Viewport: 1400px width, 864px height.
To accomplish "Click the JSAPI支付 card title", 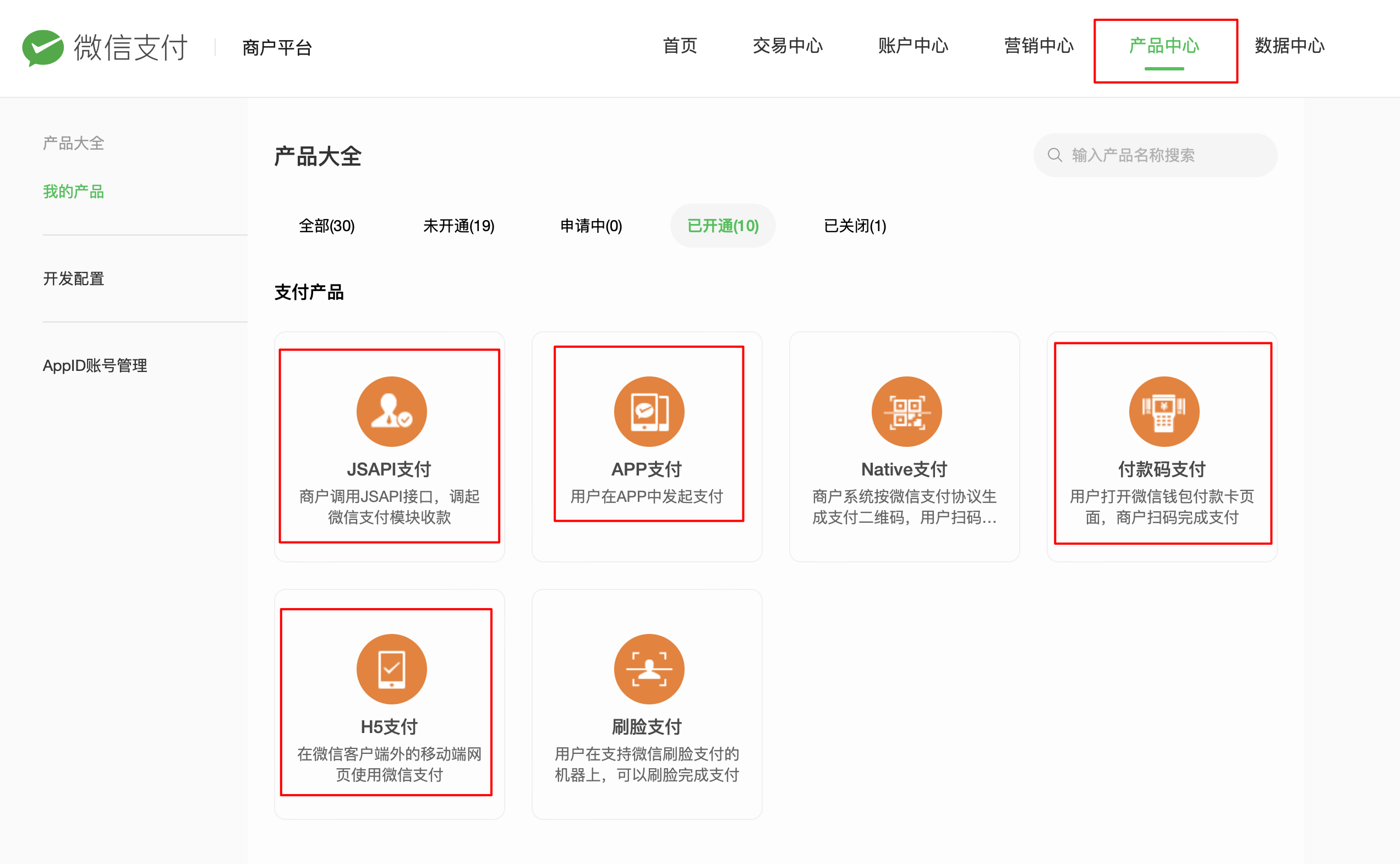I will pyautogui.click(x=389, y=469).
